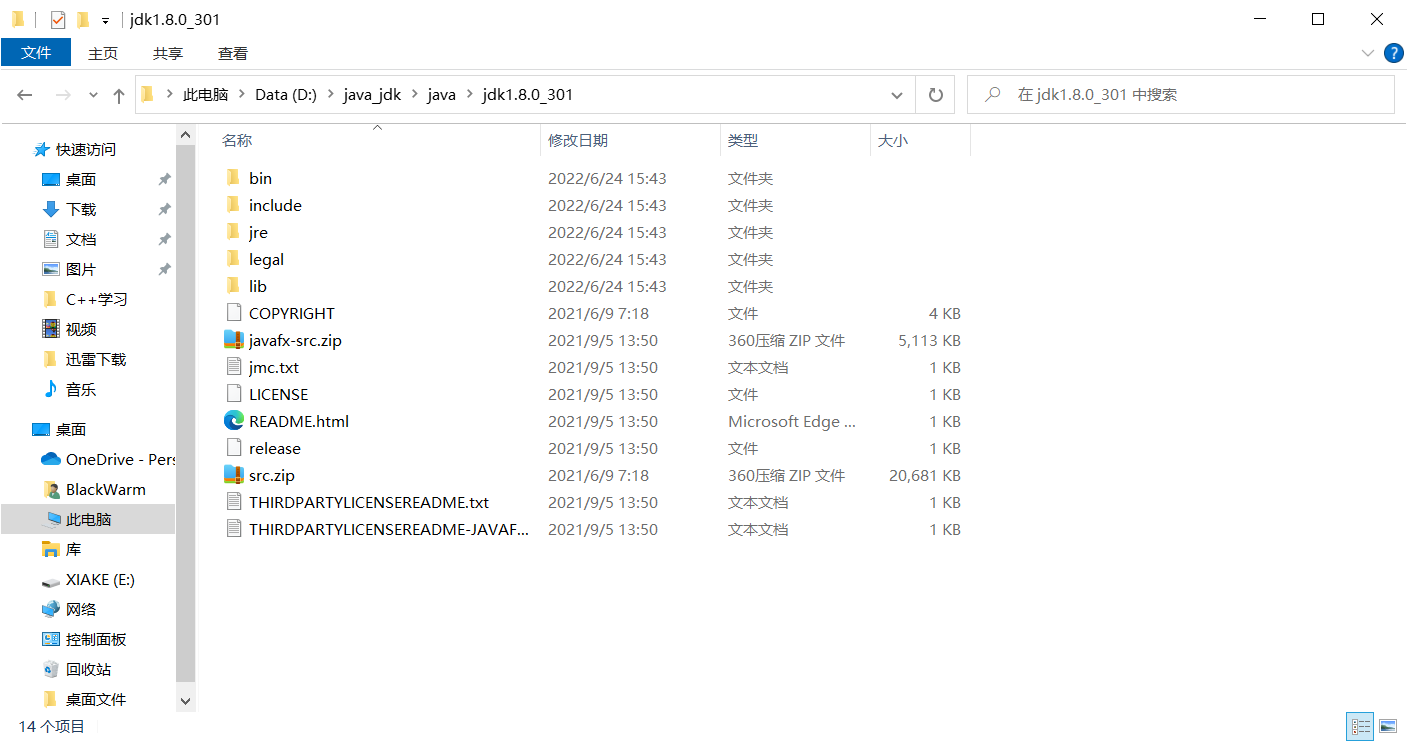The width and height of the screenshot is (1408, 742).
Task: Switch to details view layout icon
Action: click(x=1360, y=726)
